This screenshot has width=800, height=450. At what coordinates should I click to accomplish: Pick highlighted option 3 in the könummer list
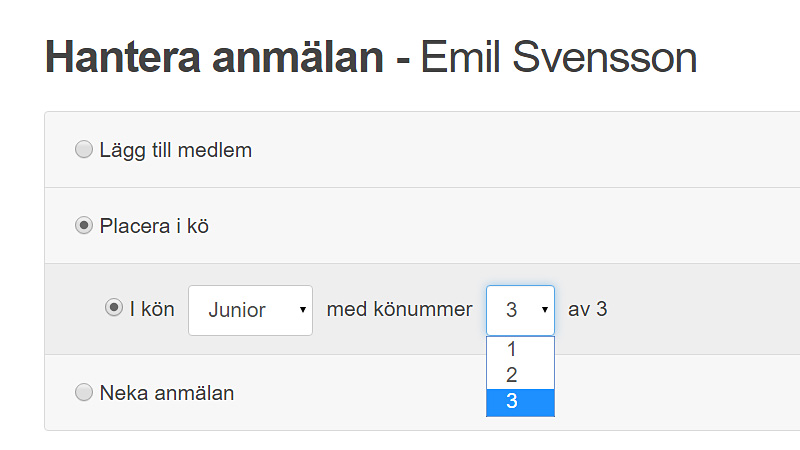coord(512,402)
